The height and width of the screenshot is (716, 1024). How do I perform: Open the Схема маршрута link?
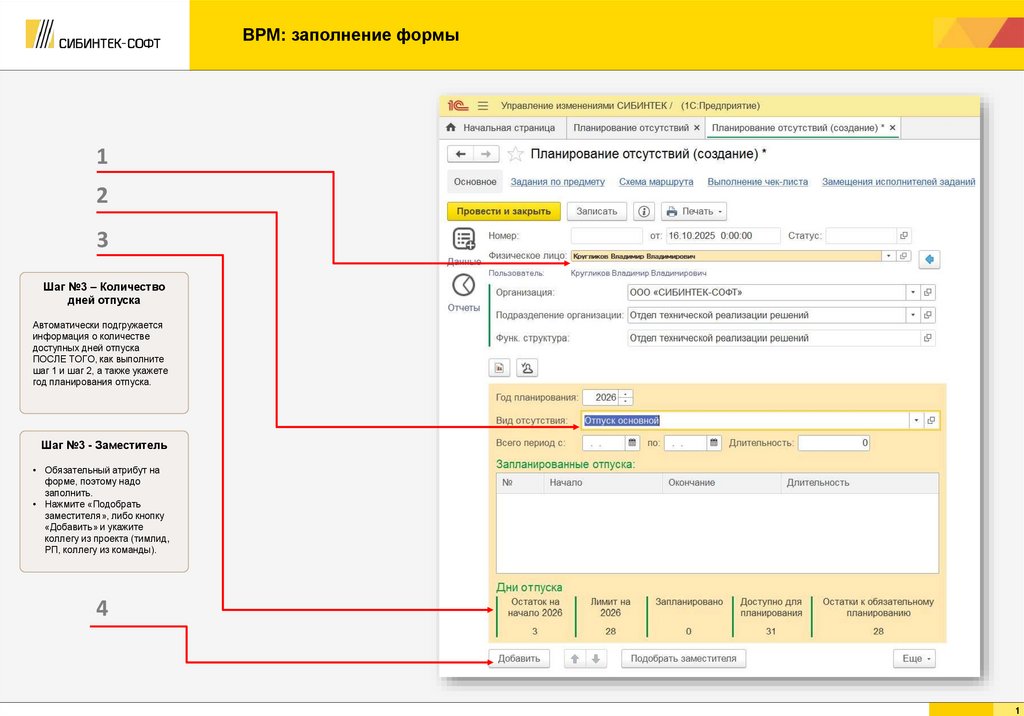point(656,182)
